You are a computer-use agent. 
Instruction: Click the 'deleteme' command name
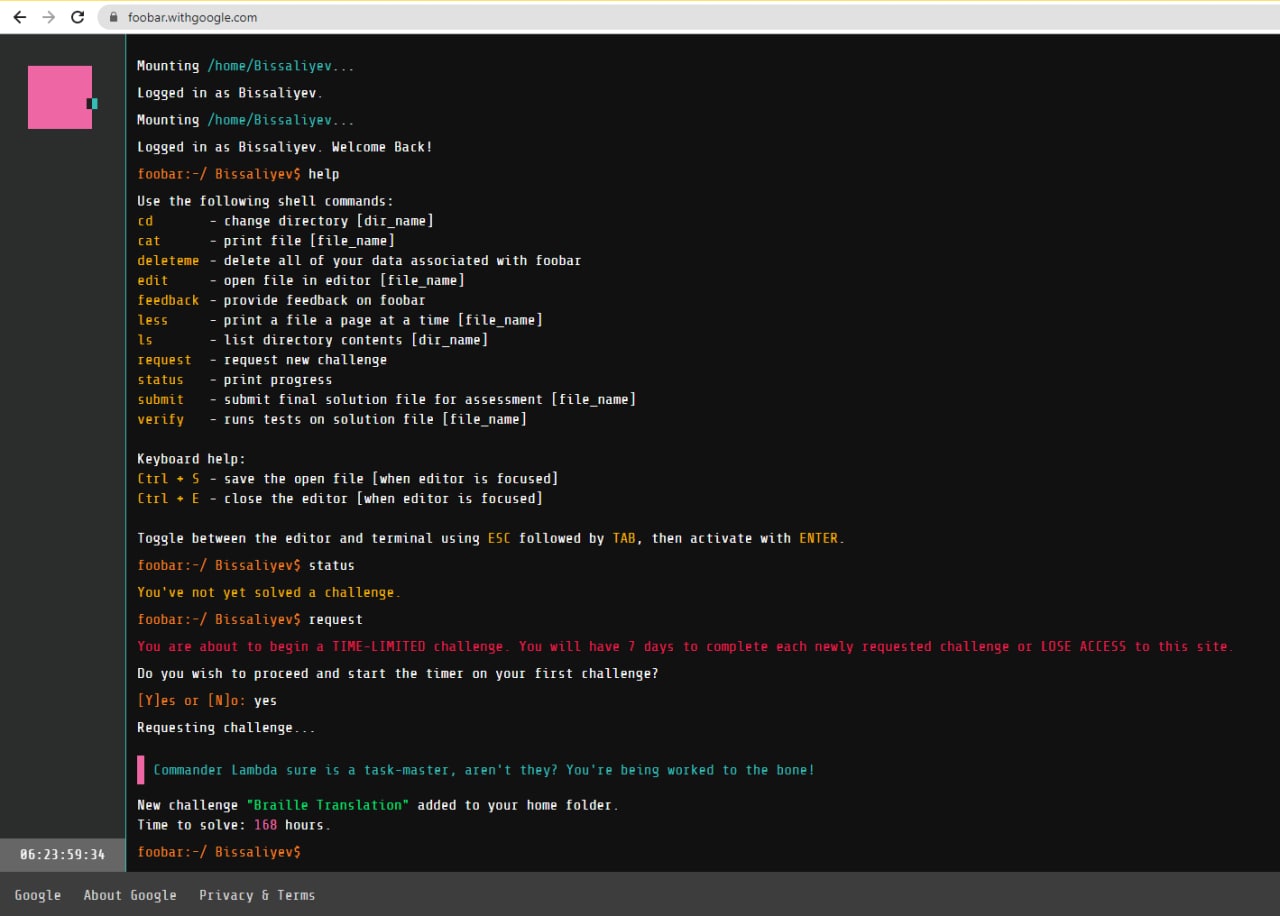point(168,261)
